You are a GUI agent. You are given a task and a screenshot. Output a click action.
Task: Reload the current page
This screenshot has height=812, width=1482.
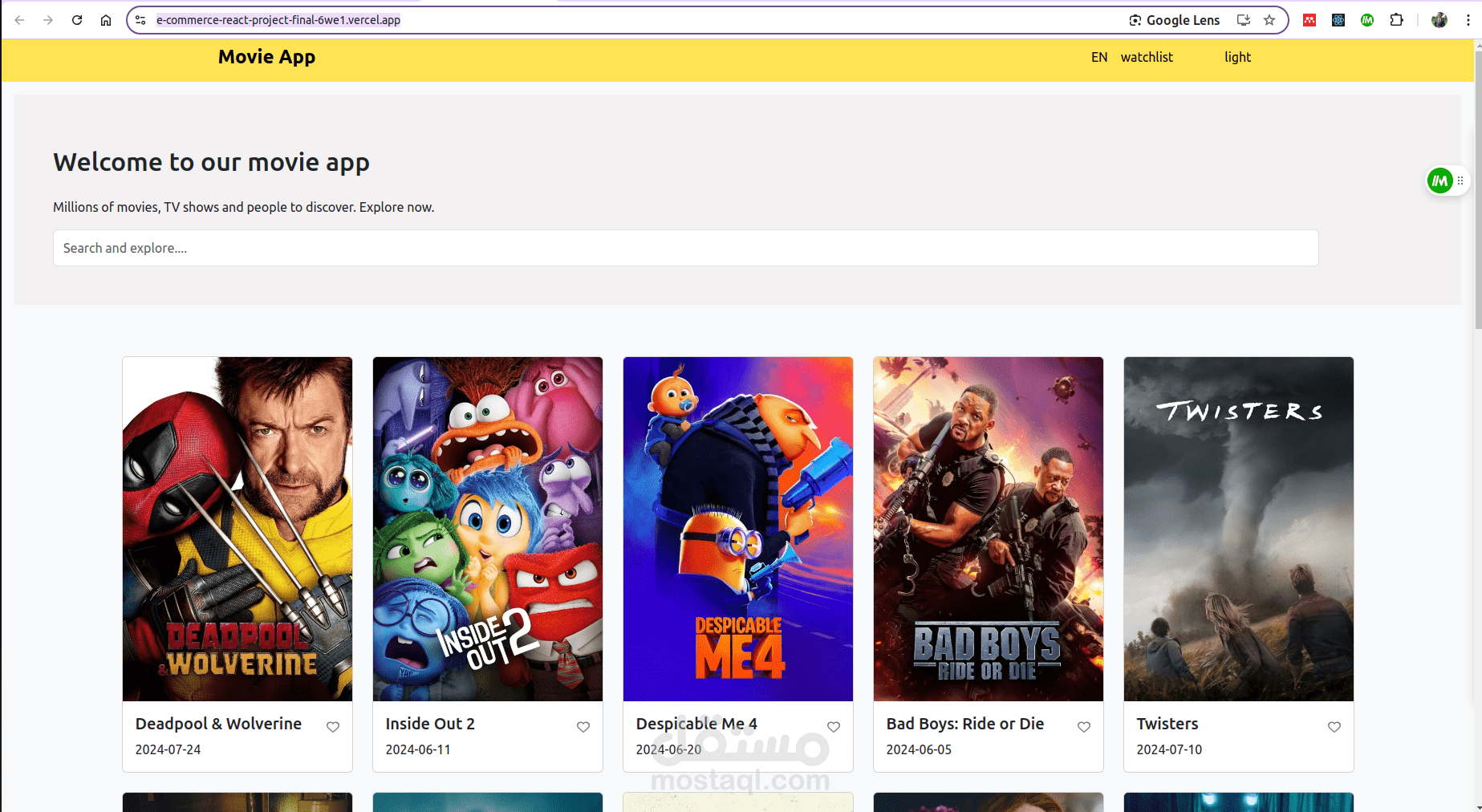click(x=77, y=20)
